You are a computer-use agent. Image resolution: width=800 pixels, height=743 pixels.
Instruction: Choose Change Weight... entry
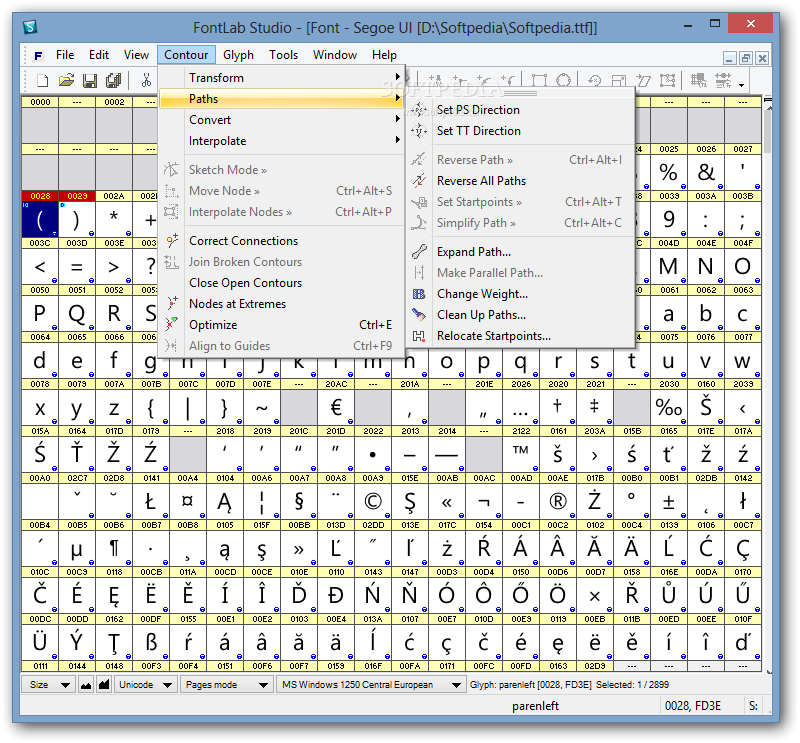click(x=521, y=294)
